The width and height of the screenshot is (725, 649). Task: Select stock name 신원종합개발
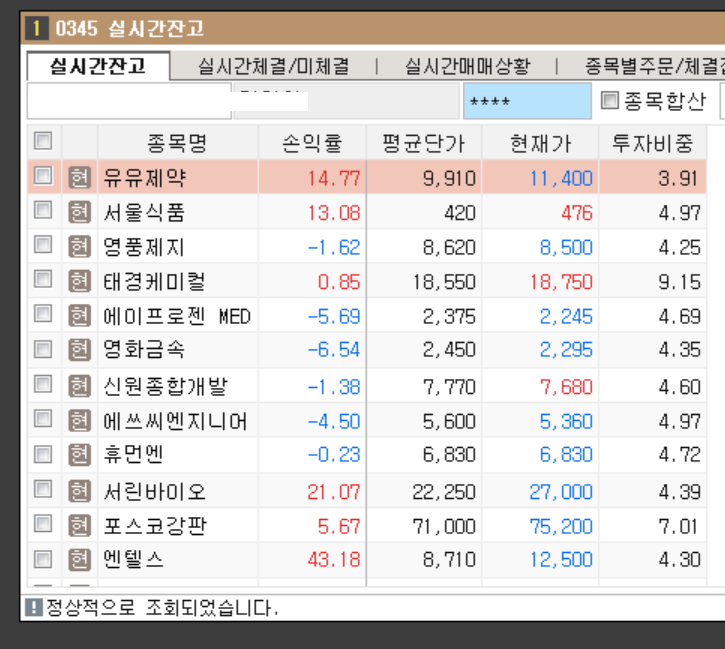[x=166, y=386]
